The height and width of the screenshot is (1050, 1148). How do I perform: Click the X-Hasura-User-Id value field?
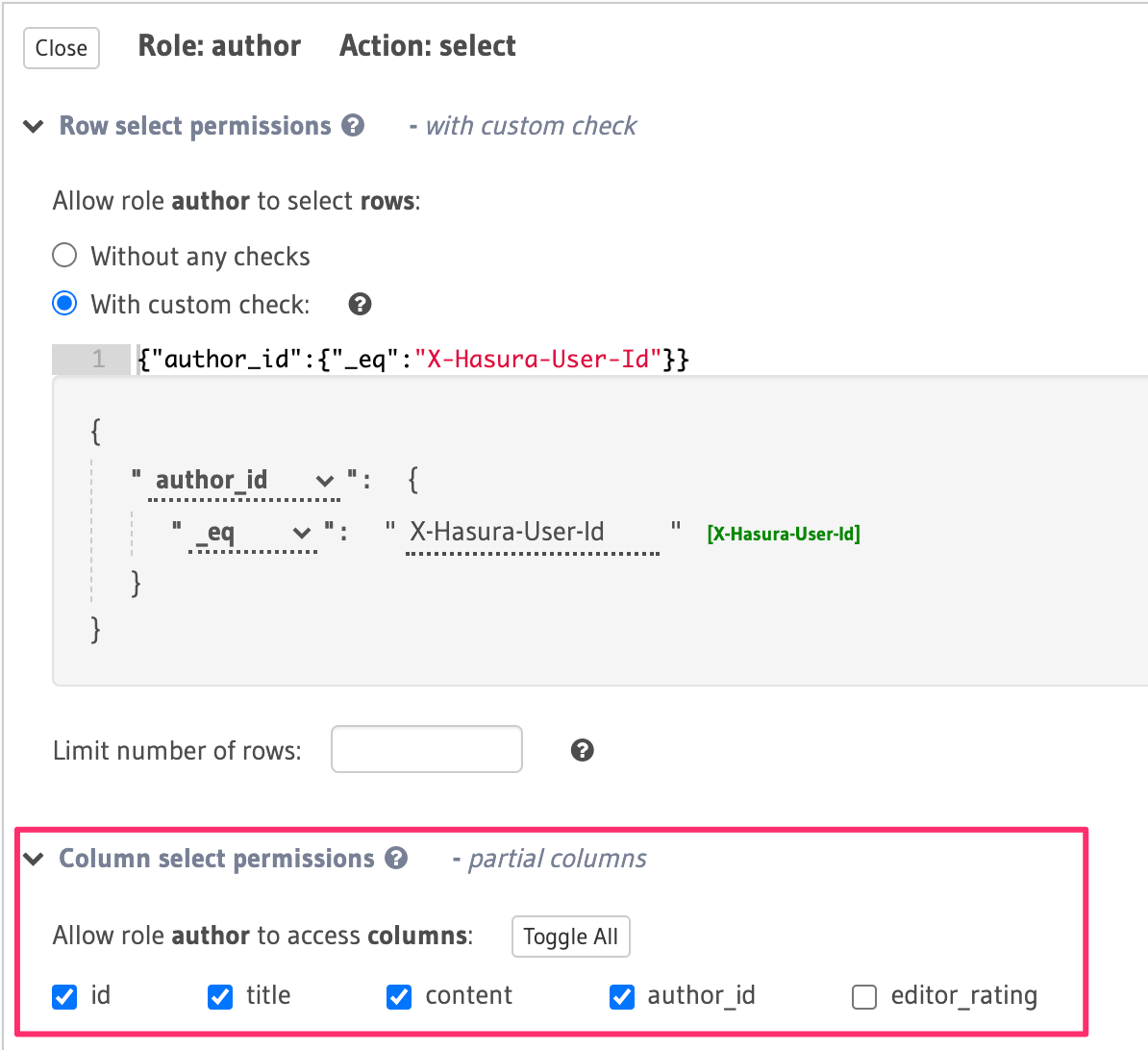532,533
